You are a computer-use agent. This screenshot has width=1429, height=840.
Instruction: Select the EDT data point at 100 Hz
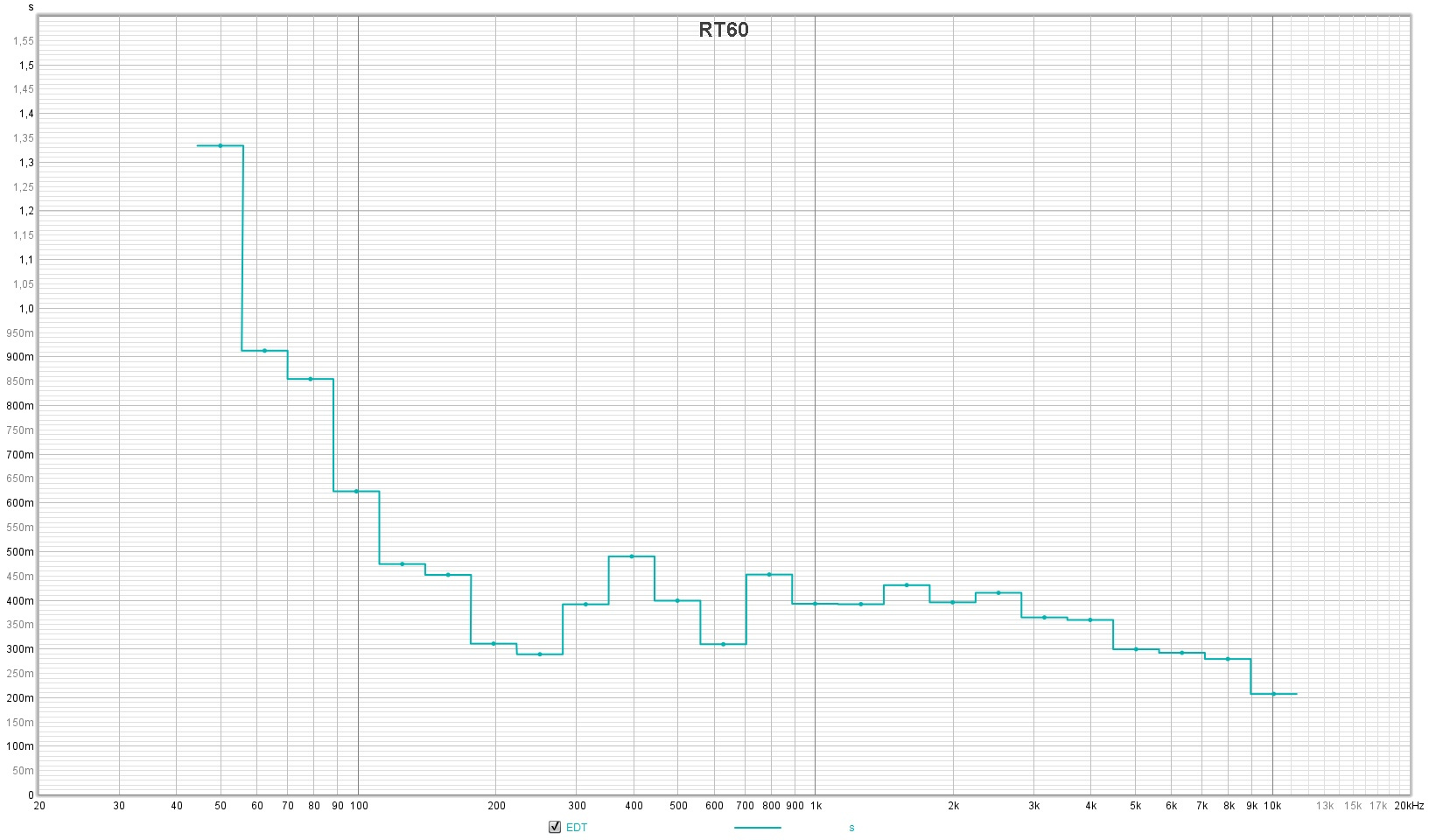click(356, 492)
